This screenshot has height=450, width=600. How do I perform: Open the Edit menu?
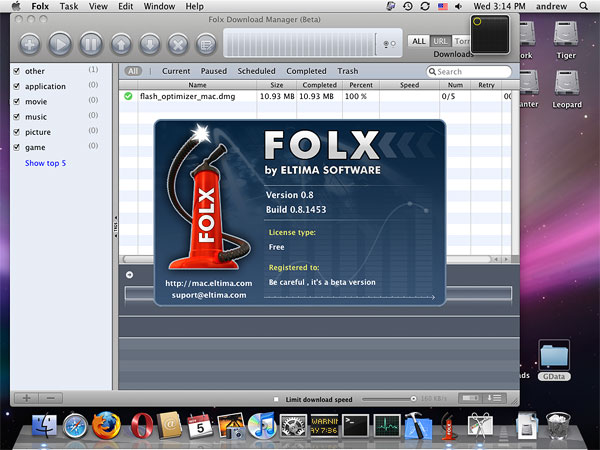pos(126,6)
